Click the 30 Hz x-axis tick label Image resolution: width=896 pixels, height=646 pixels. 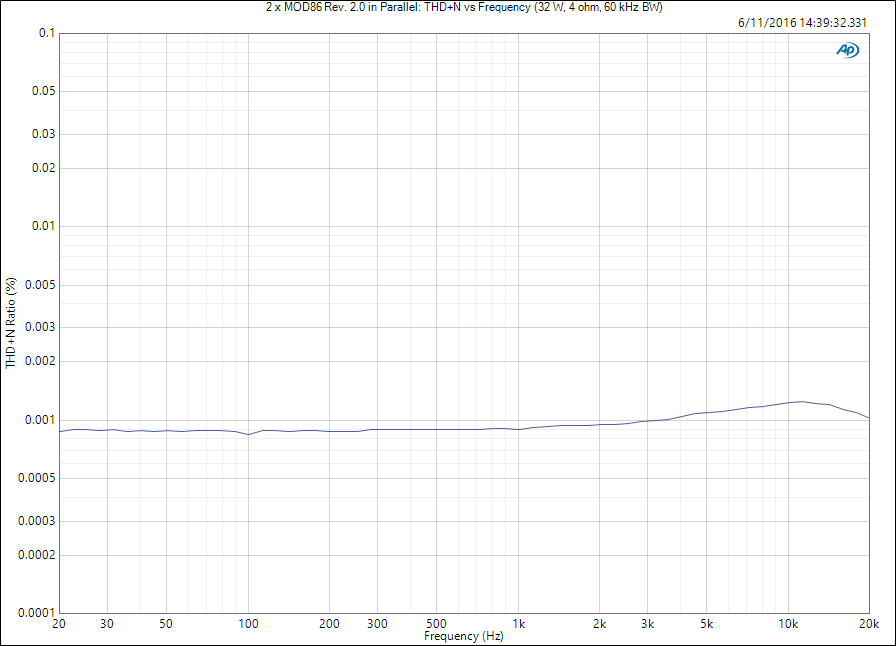tap(107, 624)
